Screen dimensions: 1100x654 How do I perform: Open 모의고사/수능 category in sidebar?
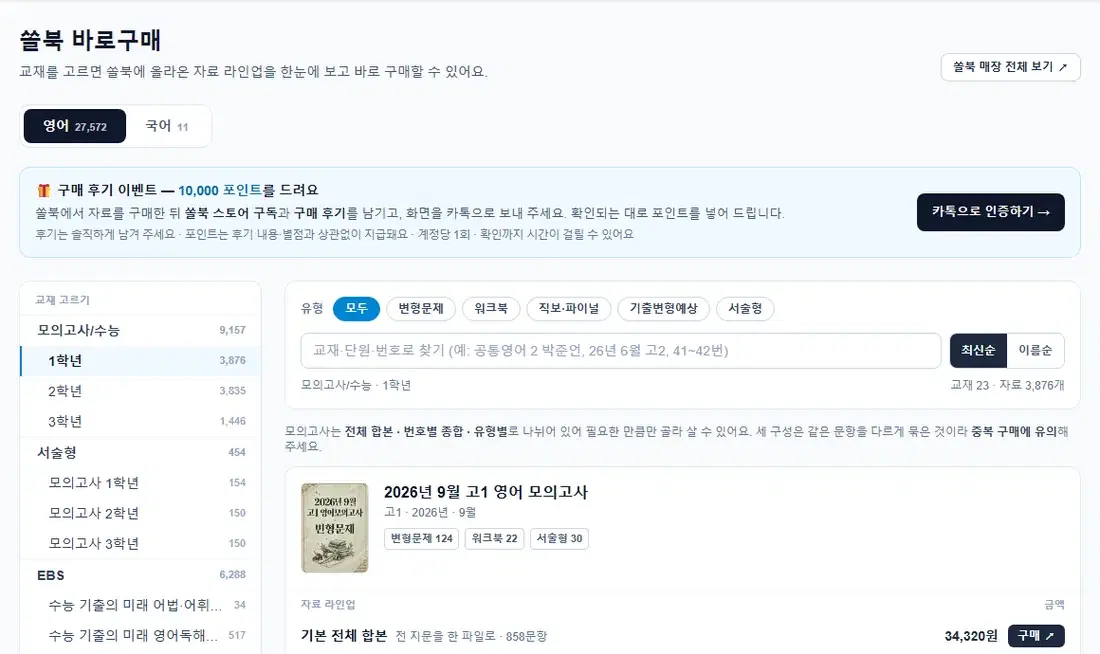140,330
